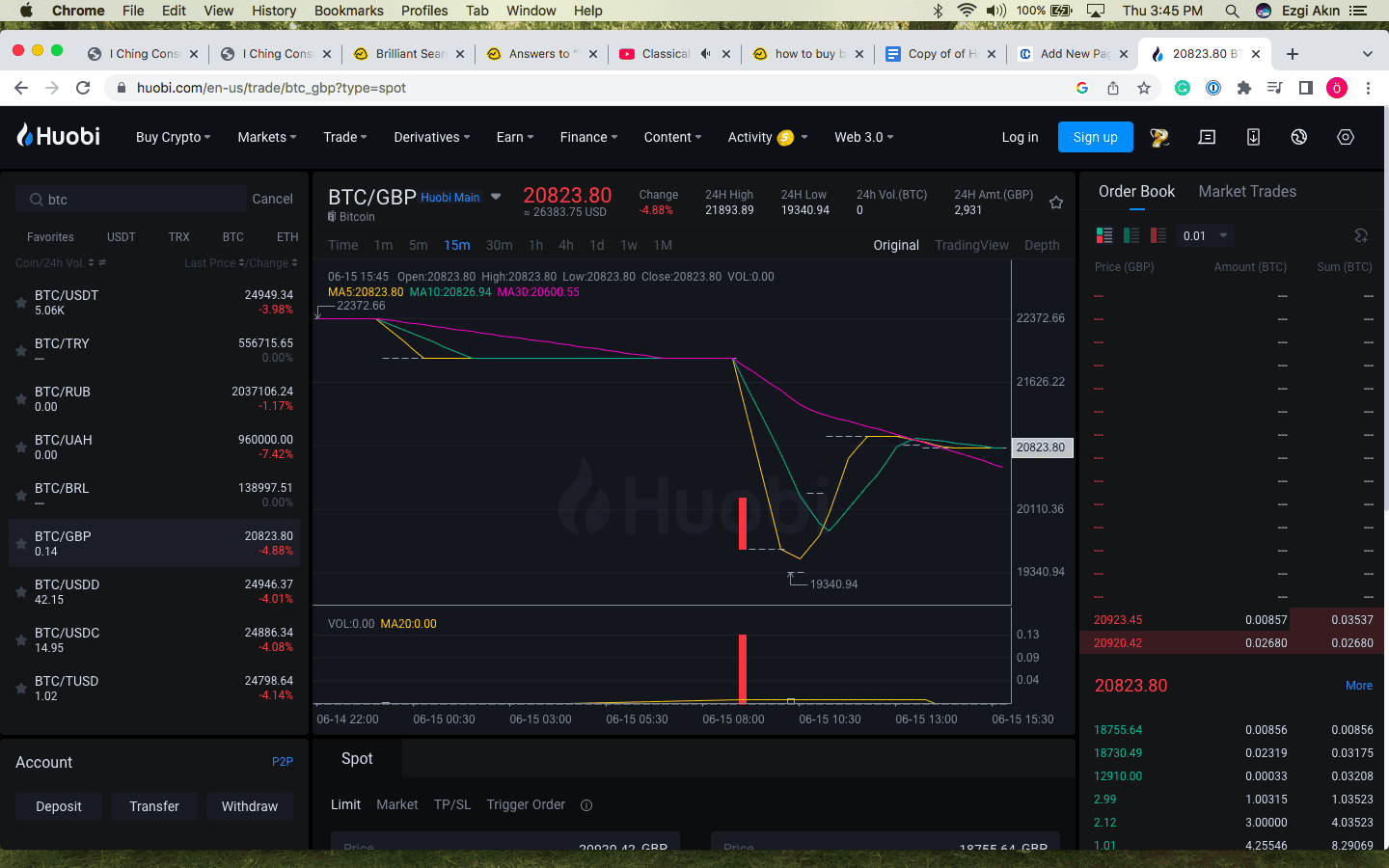Select the Market order tab
The width and height of the screenshot is (1389, 868).
[x=397, y=804]
